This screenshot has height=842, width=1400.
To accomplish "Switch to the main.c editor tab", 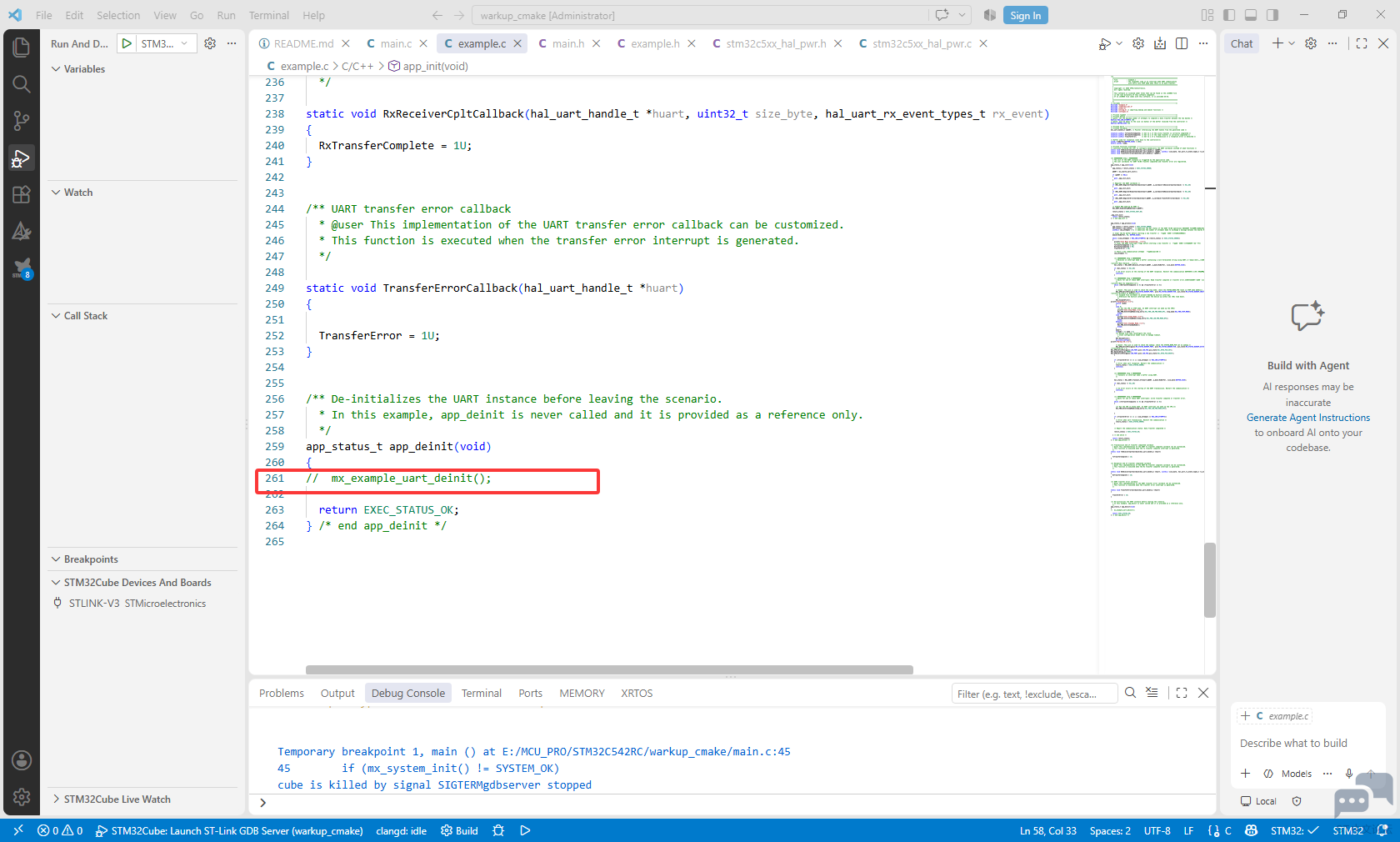I will 396,43.
